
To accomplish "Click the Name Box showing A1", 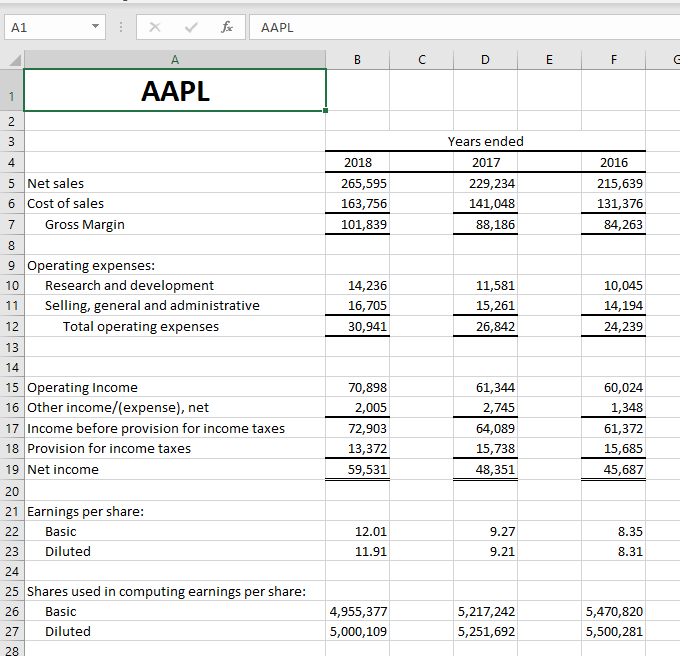I will click(x=55, y=27).
